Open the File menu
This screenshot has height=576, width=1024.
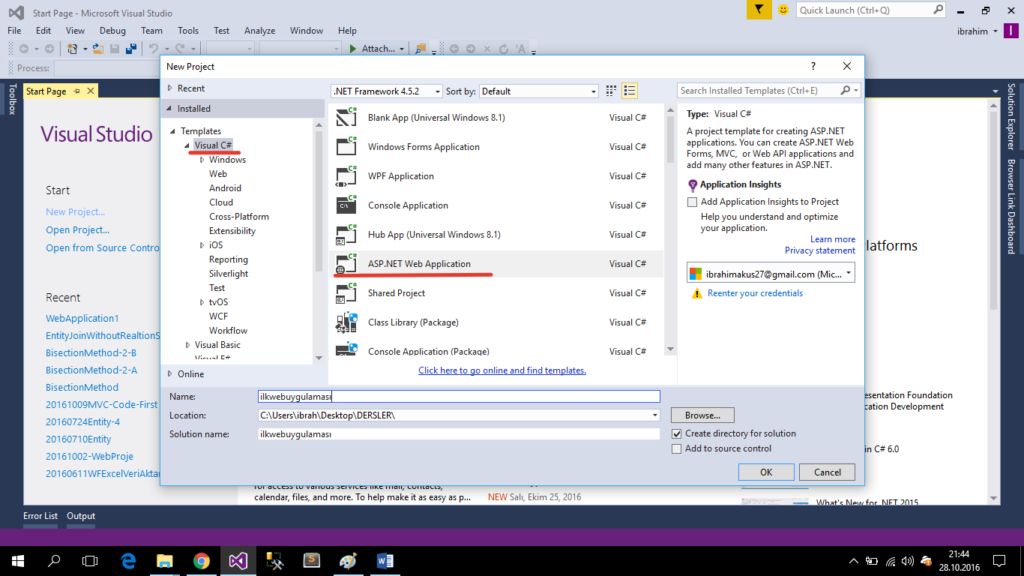pyautogui.click(x=14, y=31)
